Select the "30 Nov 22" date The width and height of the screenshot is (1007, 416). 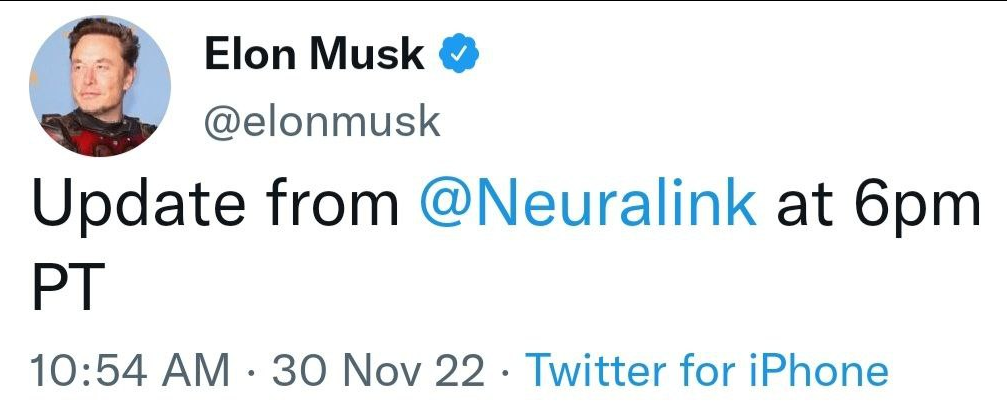pos(378,371)
